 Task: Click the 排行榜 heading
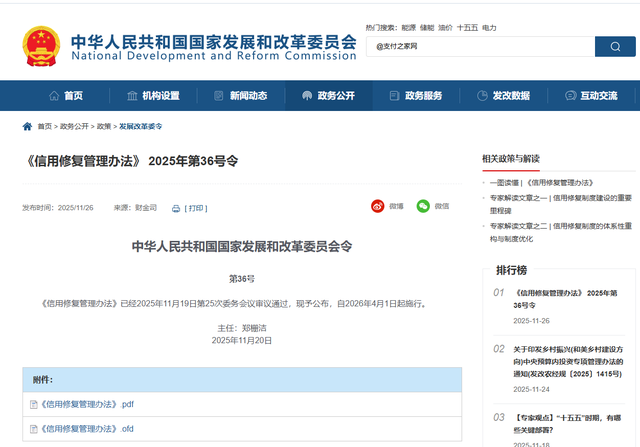(511, 270)
